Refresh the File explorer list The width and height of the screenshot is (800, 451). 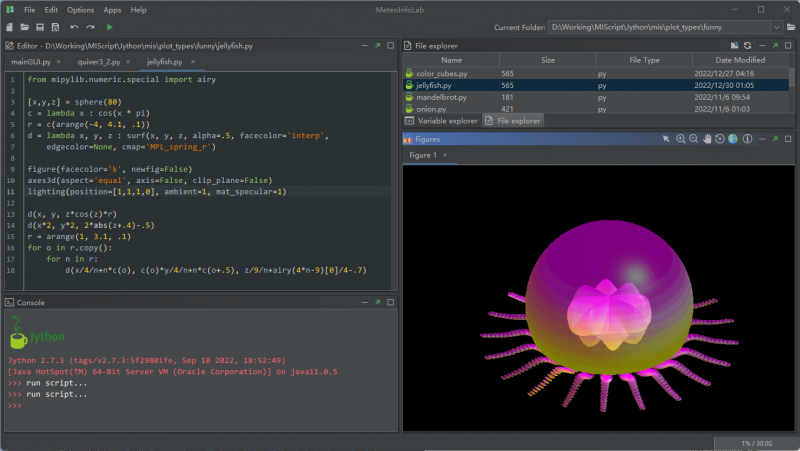[x=747, y=45]
